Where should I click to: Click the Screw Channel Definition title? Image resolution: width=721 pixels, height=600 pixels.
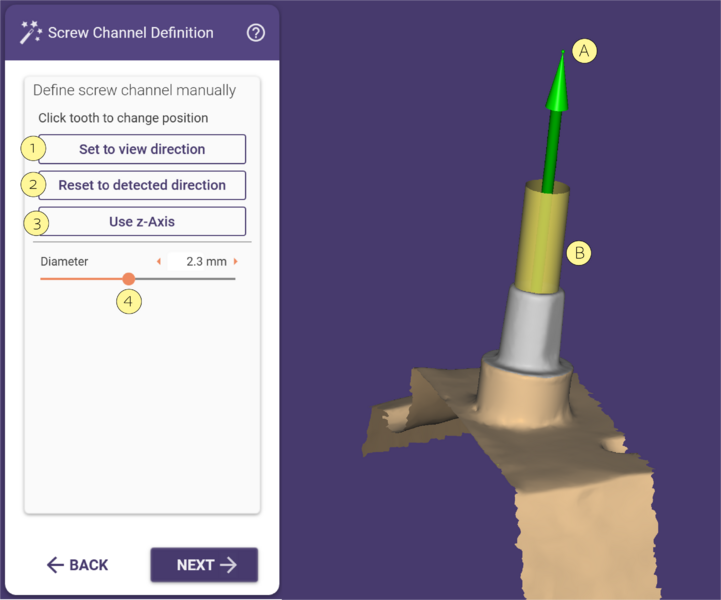(x=131, y=33)
